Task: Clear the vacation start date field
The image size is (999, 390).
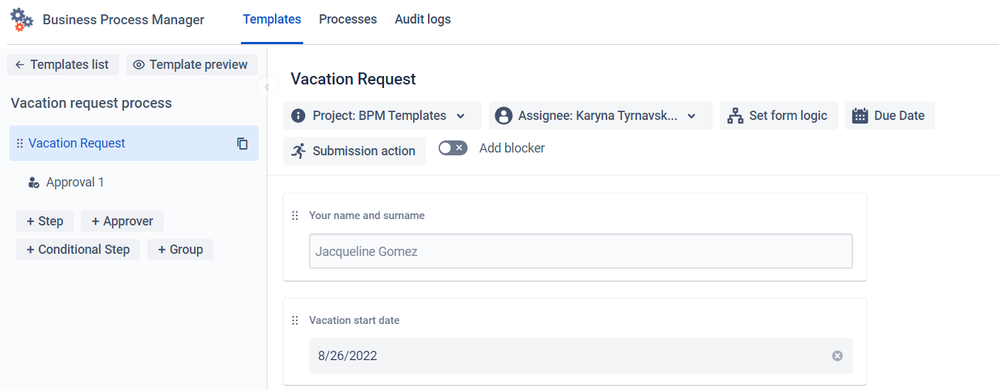Action: [x=837, y=356]
